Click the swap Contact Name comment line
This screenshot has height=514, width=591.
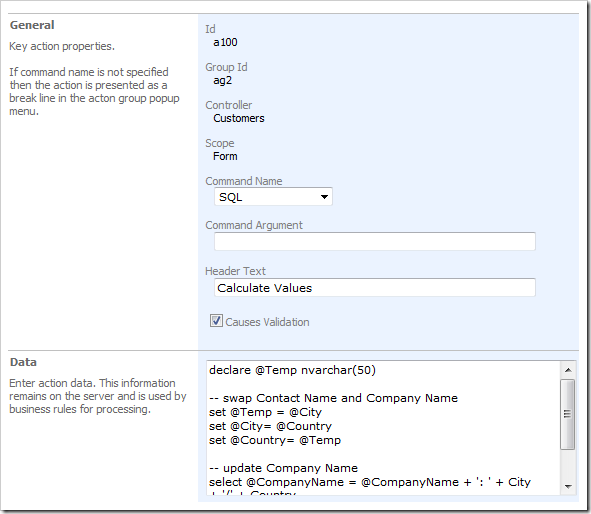(334, 398)
